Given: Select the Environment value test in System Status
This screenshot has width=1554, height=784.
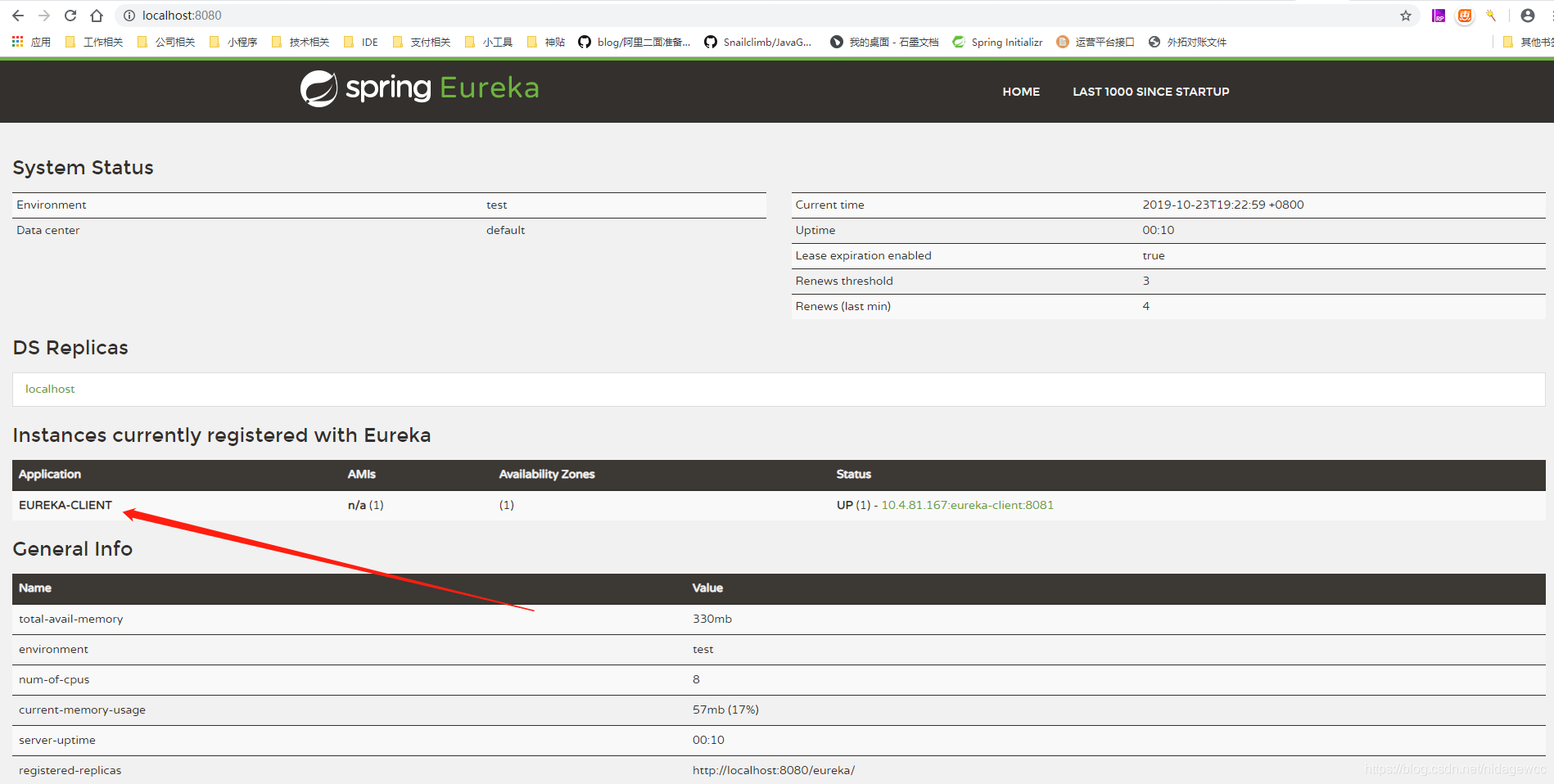Looking at the screenshot, I should coord(496,205).
